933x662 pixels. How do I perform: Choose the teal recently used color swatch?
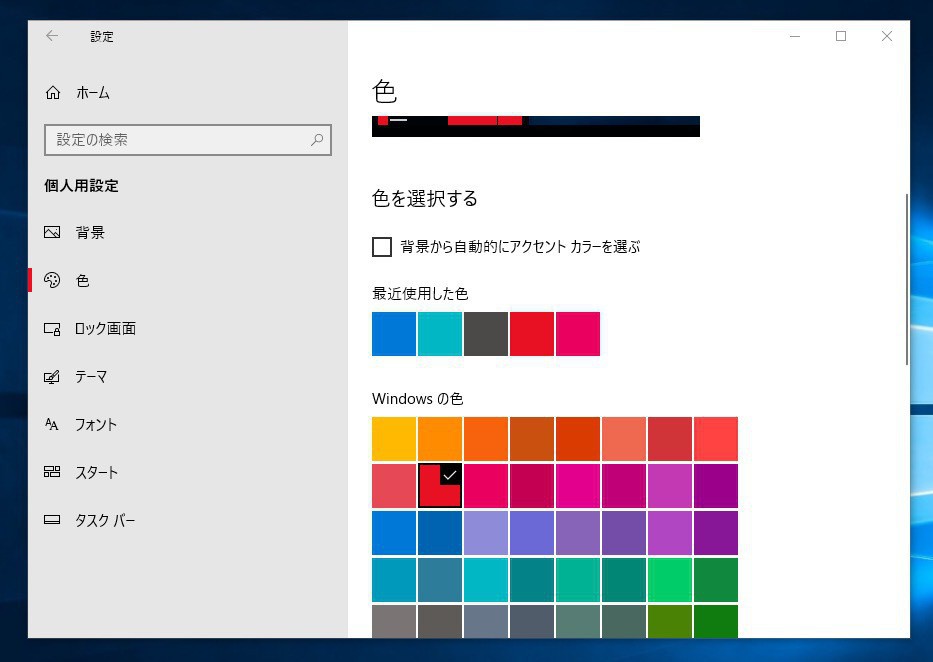(x=439, y=334)
